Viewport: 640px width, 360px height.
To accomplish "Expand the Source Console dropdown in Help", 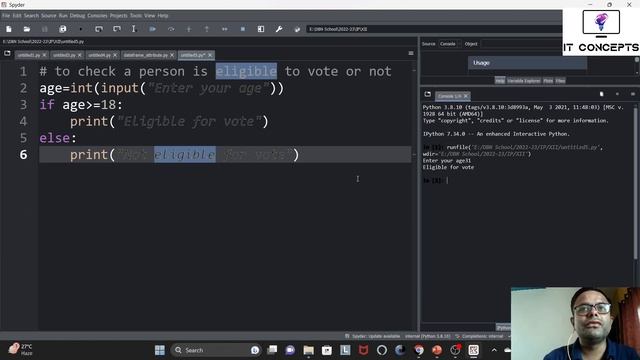I will [x=450, y=44].
